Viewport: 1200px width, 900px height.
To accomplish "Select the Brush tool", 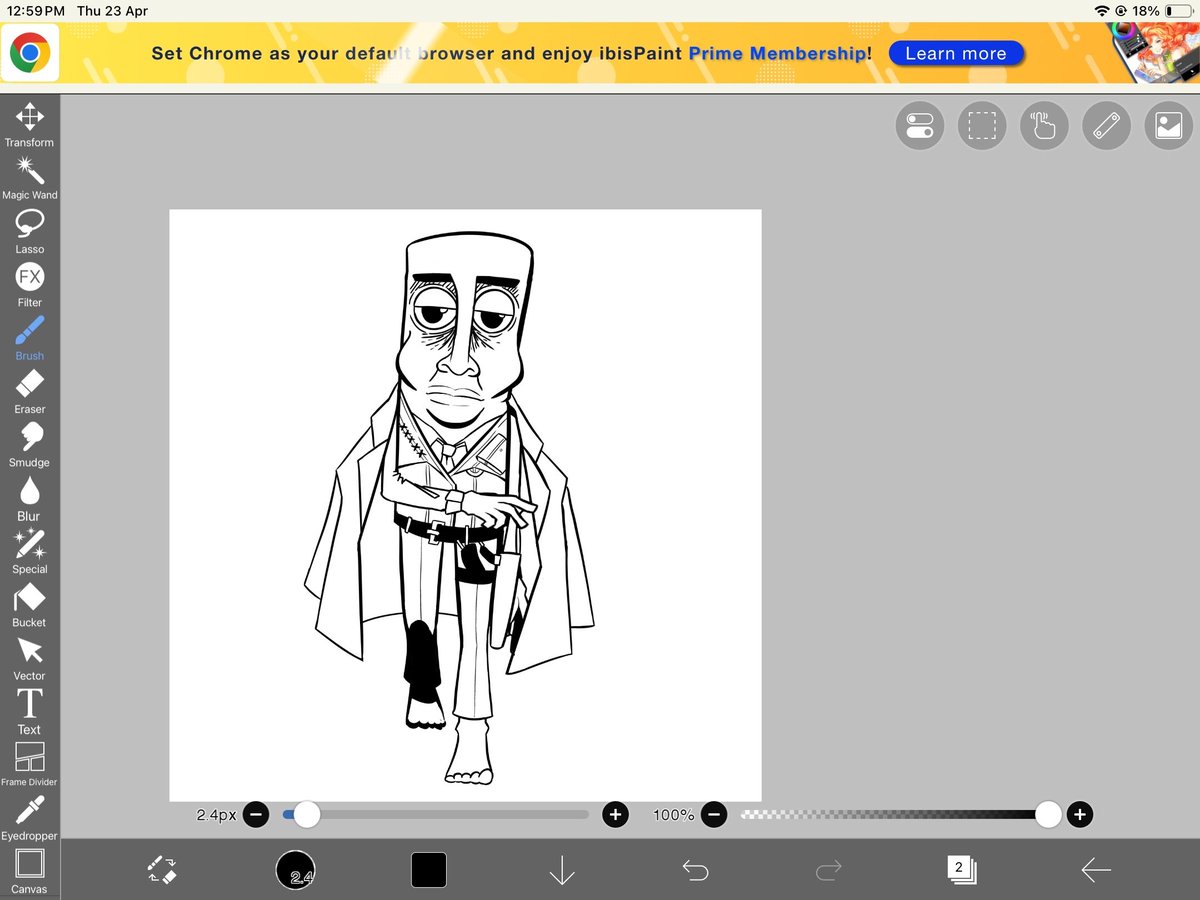I will click(29, 338).
